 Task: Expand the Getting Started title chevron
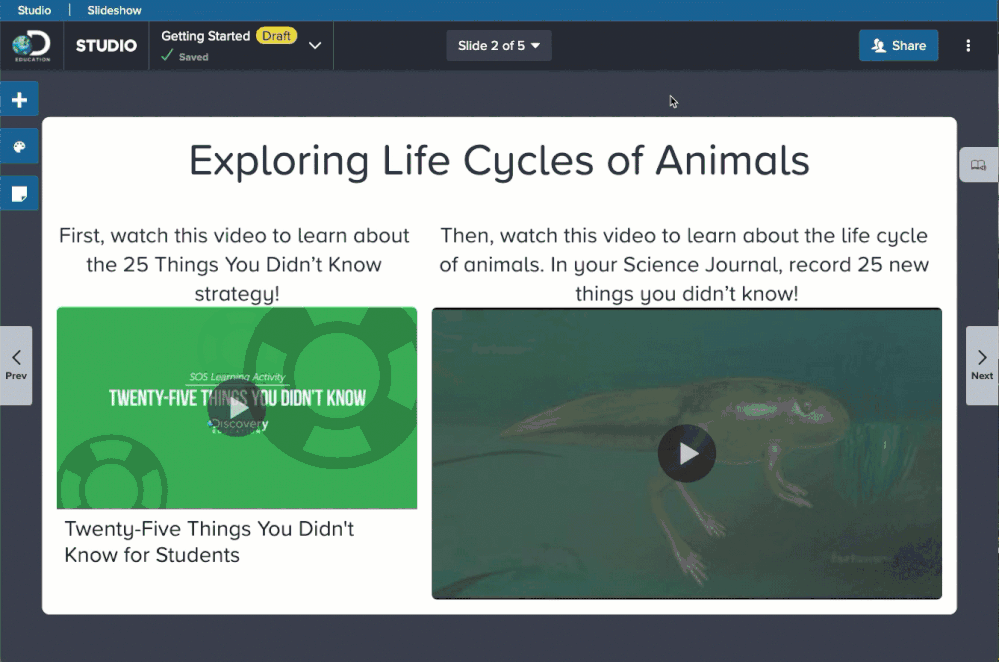(x=314, y=45)
